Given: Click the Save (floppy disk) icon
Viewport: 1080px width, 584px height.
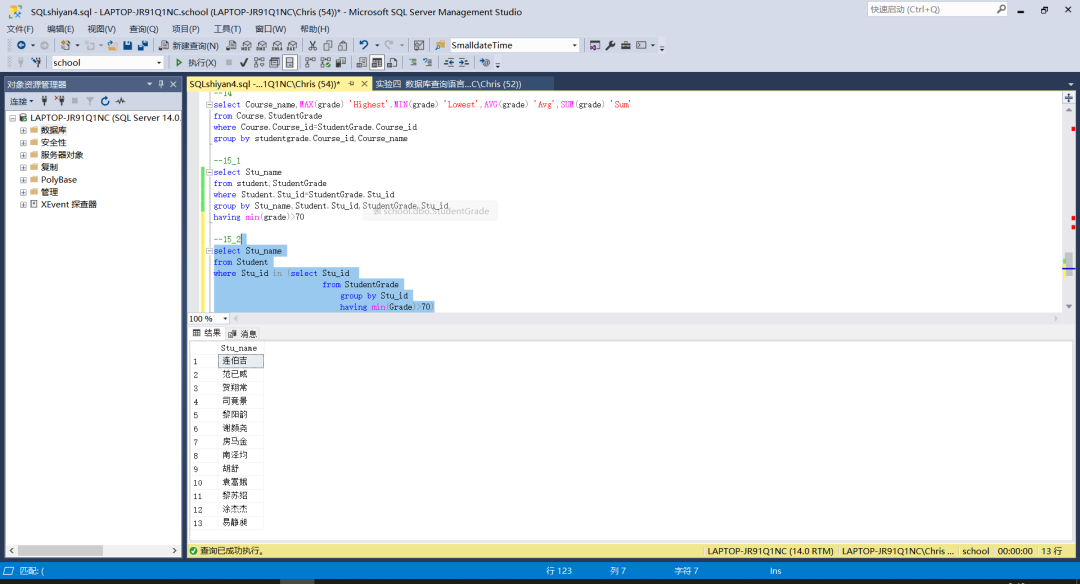Looking at the screenshot, I should click(127, 45).
